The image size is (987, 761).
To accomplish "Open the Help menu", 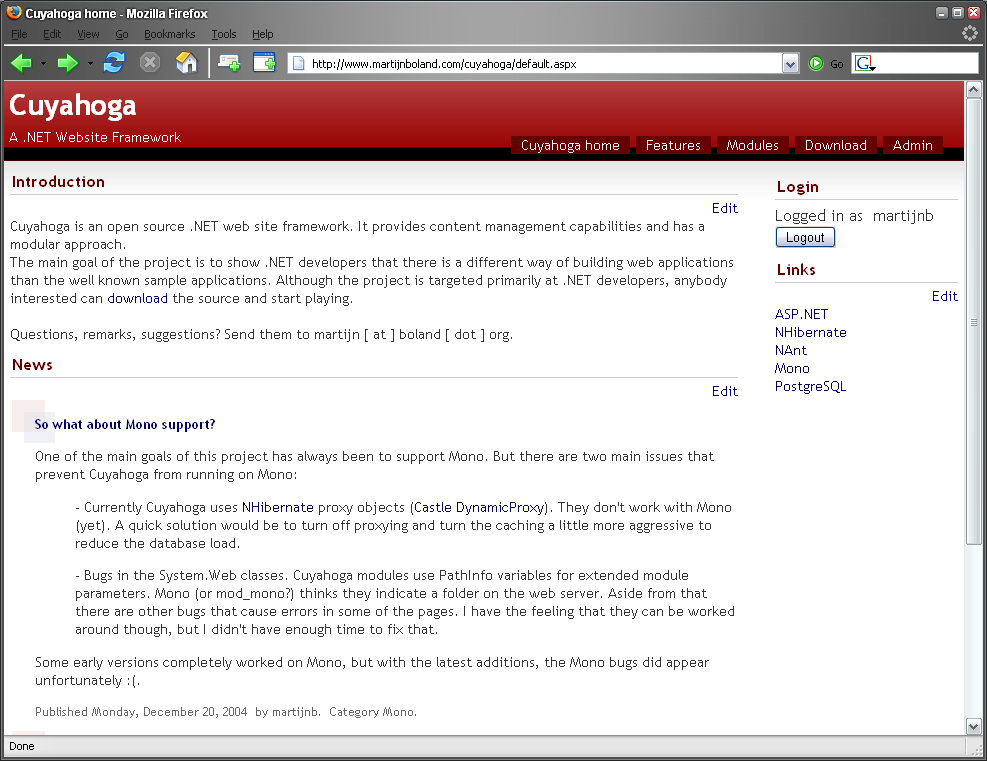I will [x=262, y=34].
